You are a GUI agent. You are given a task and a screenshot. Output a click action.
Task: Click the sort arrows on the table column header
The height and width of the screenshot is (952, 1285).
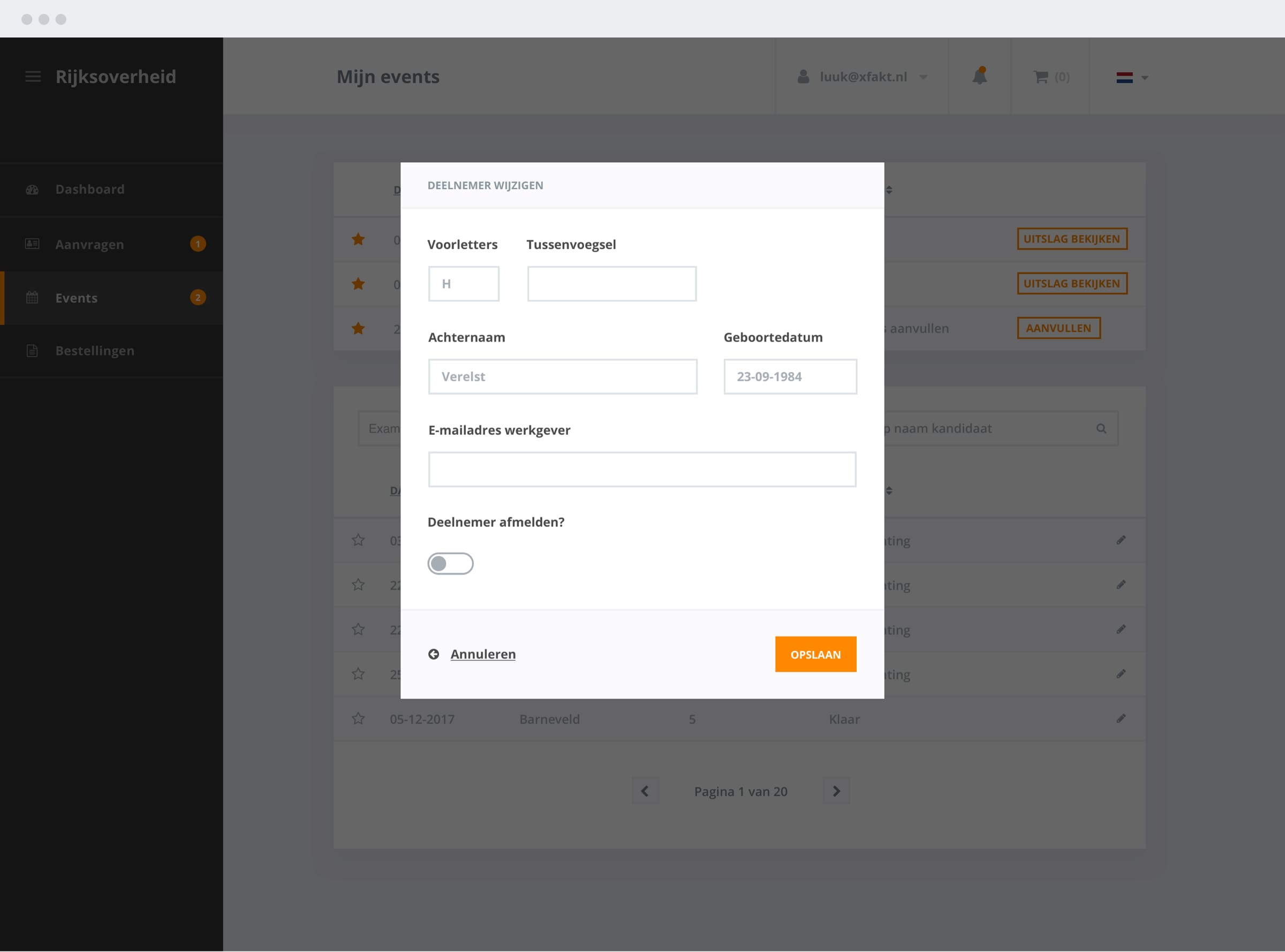889,492
